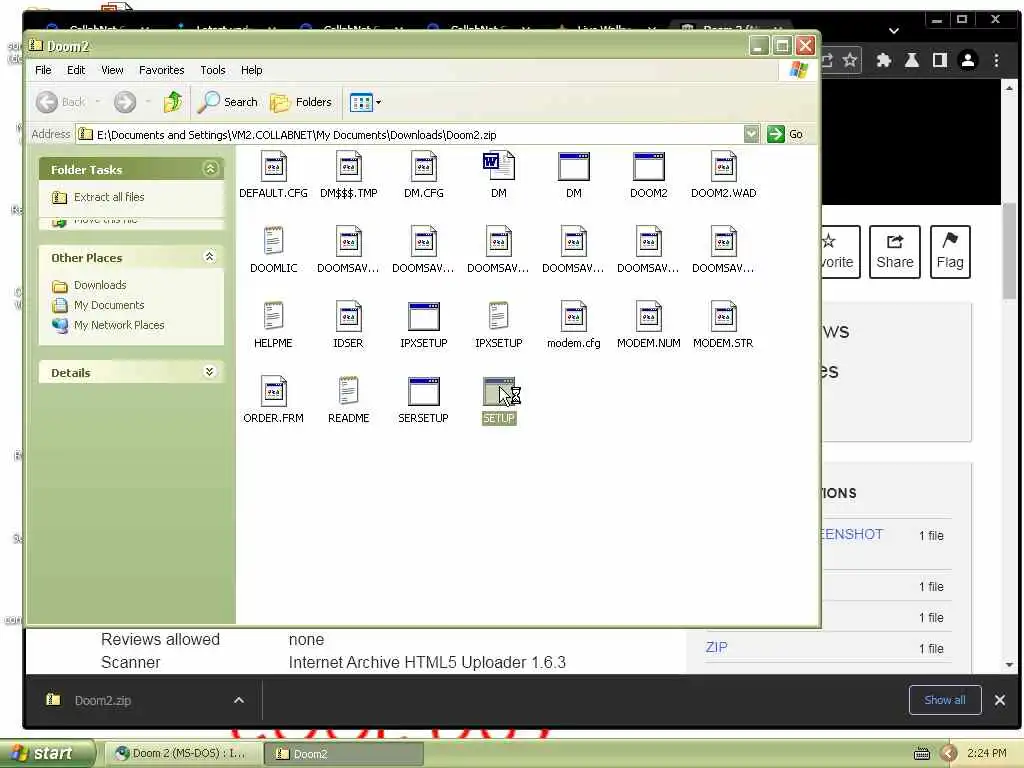Open browser side panel icon

click(x=940, y=61)
